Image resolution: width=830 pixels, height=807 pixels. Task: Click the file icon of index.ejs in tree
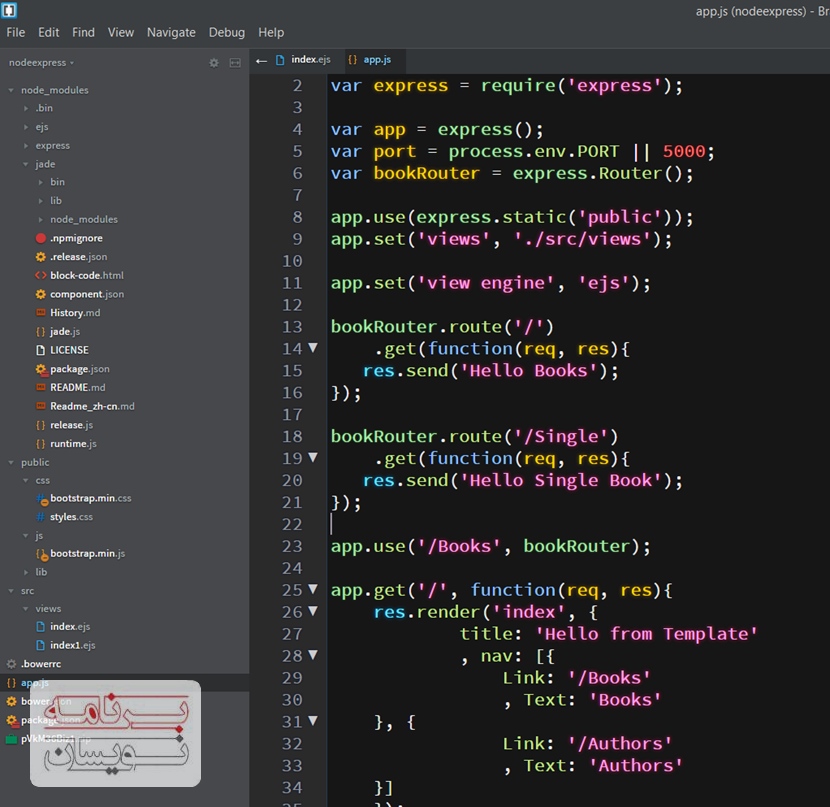click(x=40, y=627)
